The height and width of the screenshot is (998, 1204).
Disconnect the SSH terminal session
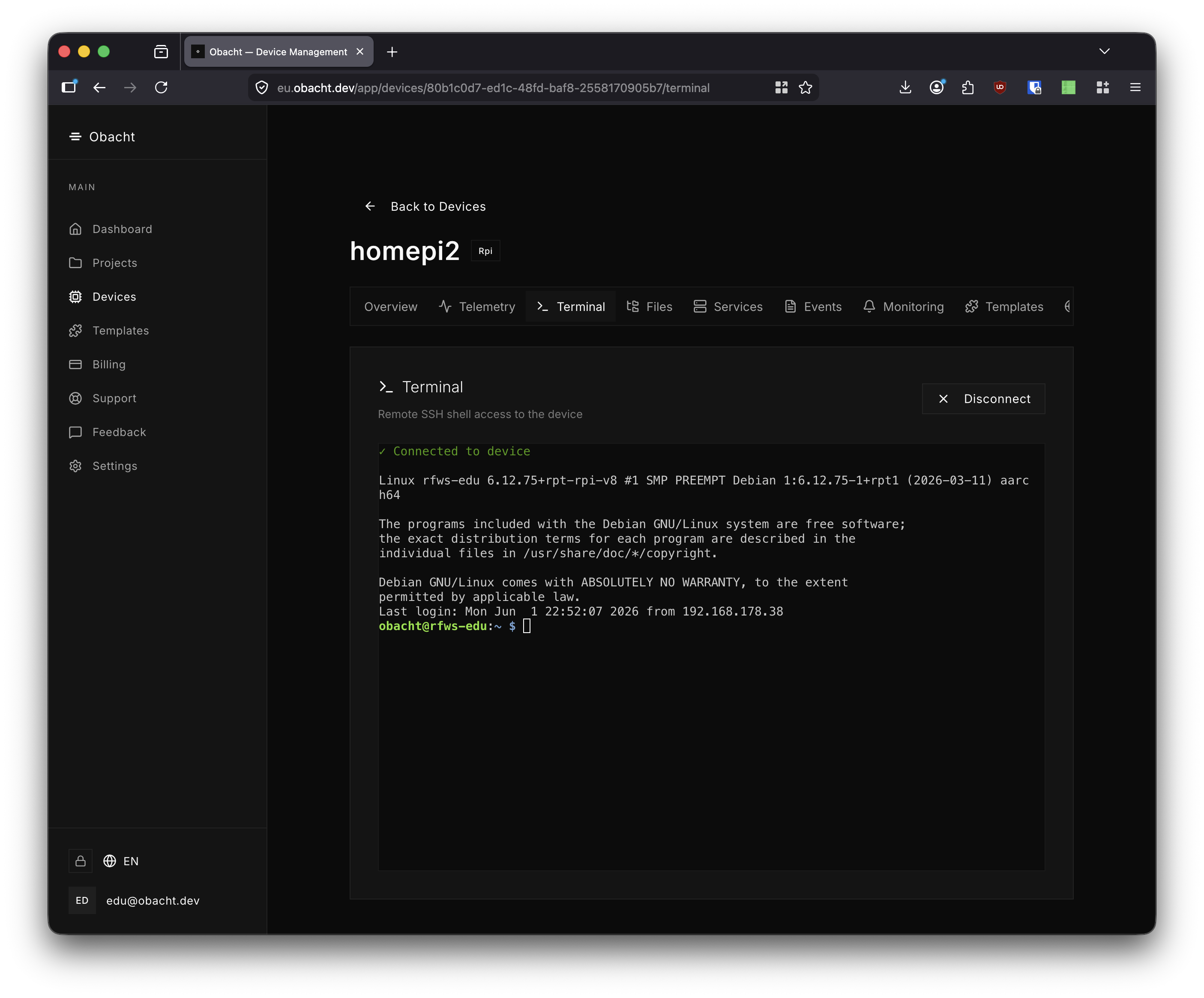[x=983, y=399]
